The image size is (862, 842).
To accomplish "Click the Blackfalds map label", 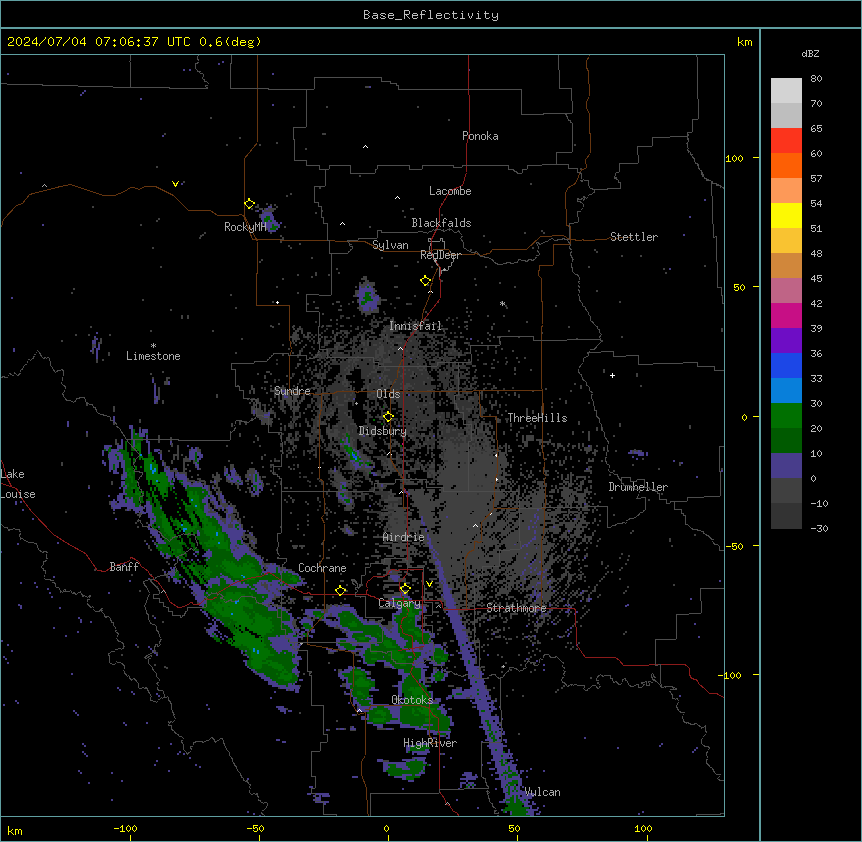I will click(x=441, y=223).
